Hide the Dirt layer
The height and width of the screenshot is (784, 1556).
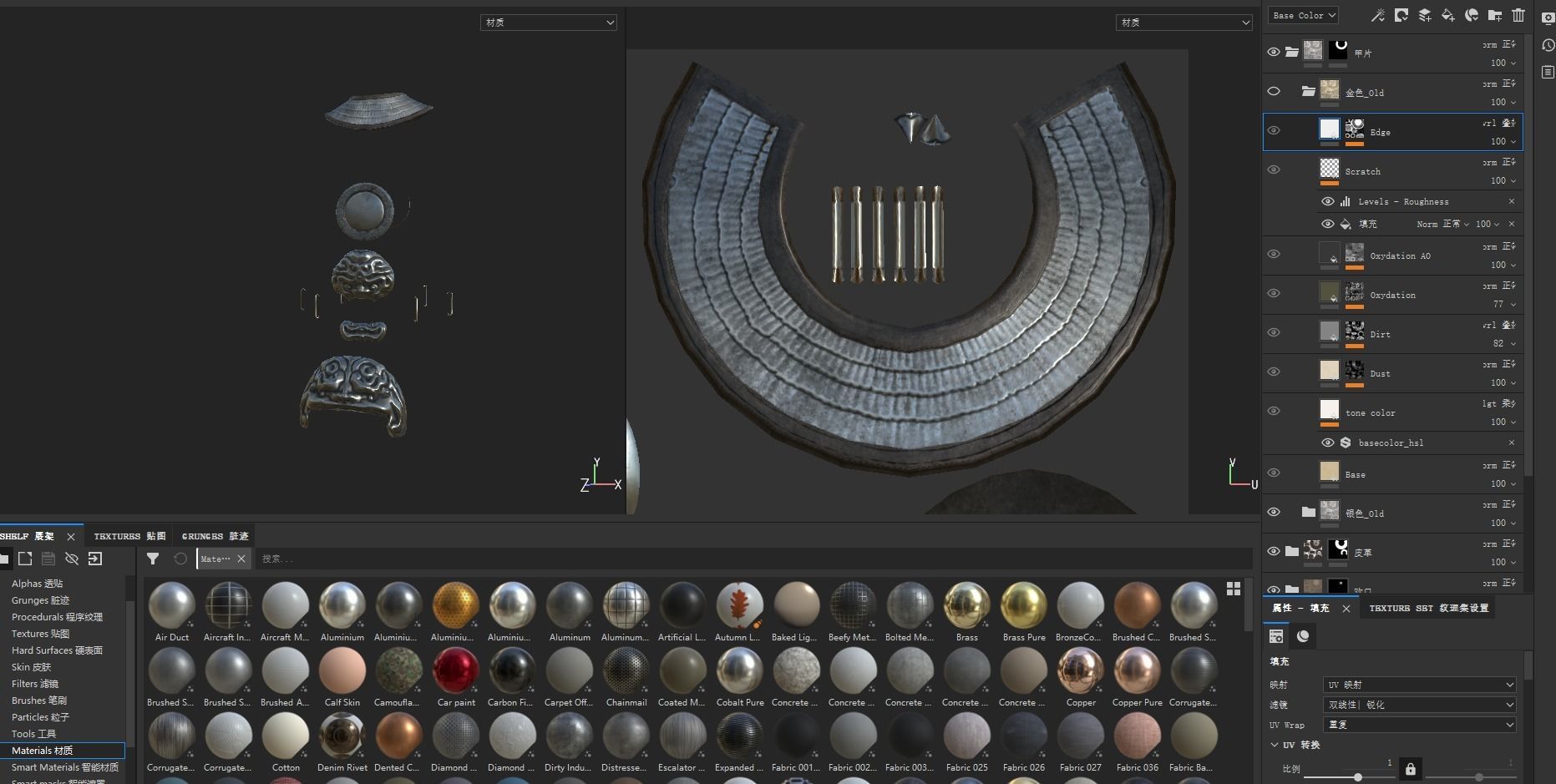point(1274,333)
